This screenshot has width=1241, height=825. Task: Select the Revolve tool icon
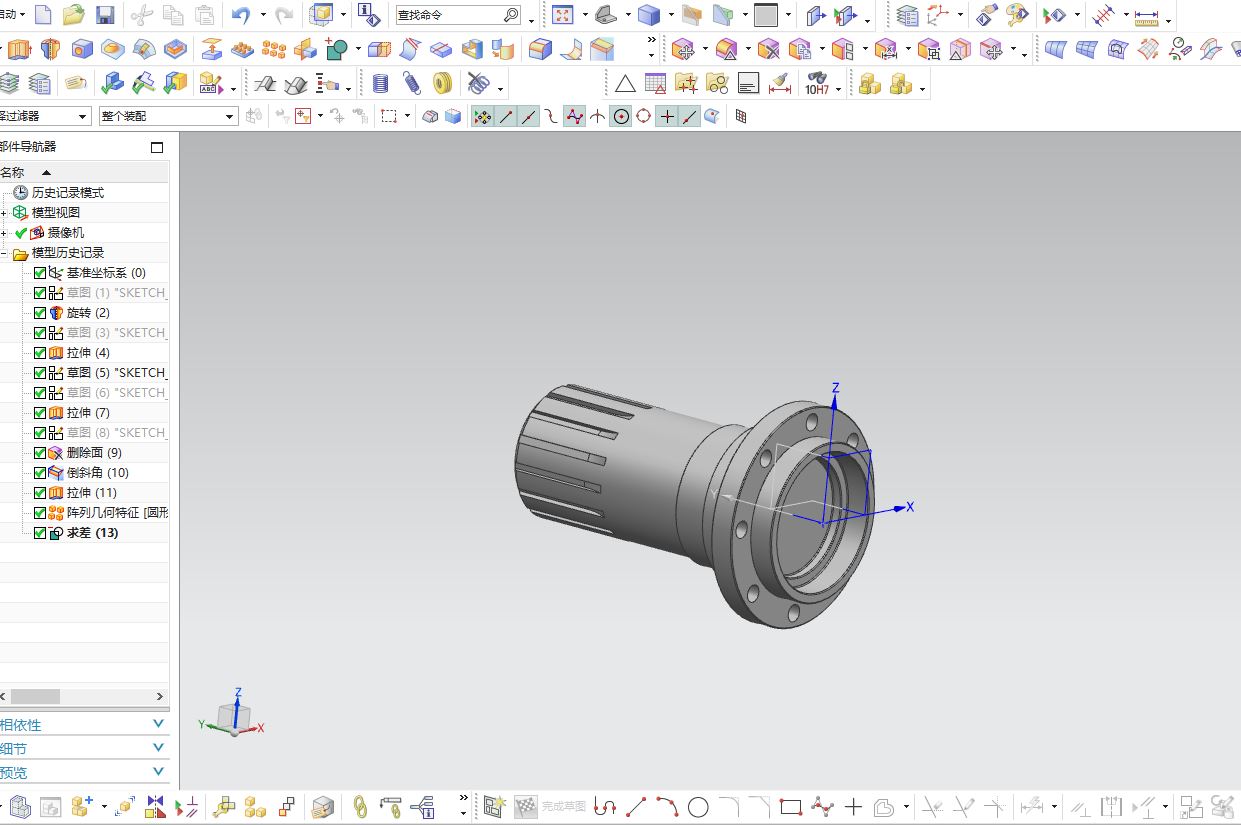pos(50,49)
